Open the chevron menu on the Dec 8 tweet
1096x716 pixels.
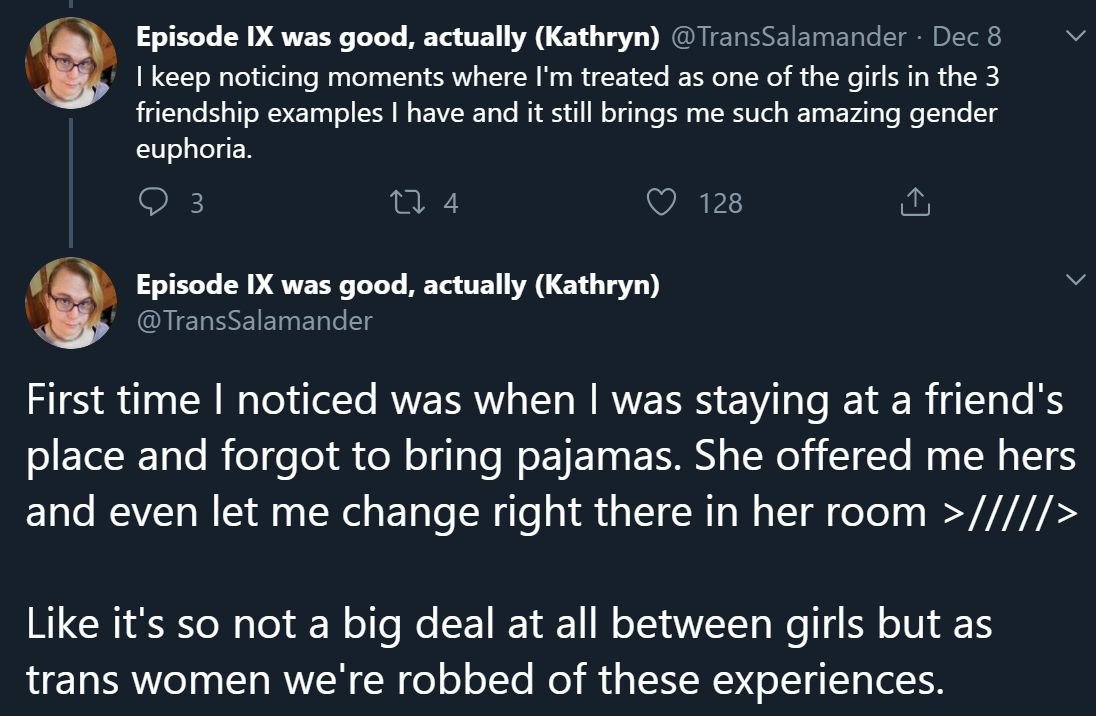click(x=1075, y=37)
